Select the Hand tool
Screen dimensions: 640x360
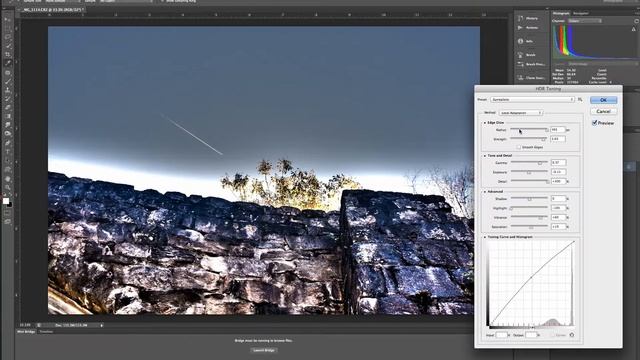[7, 179]
